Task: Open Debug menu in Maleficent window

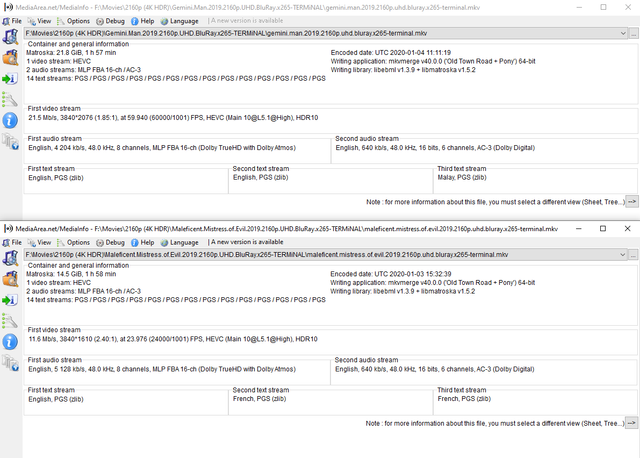Action: pyautogui.click(x=110, y=242)
